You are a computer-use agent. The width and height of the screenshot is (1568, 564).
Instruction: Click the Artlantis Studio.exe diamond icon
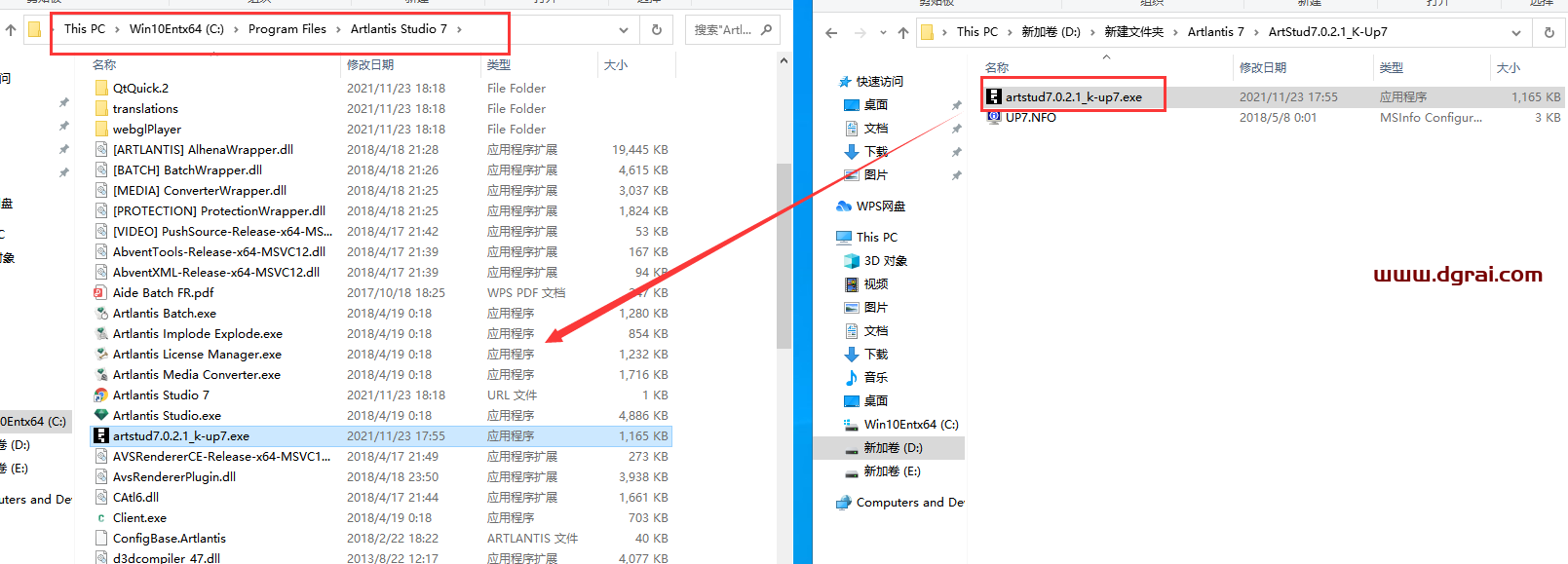click(x=100, y=415)
